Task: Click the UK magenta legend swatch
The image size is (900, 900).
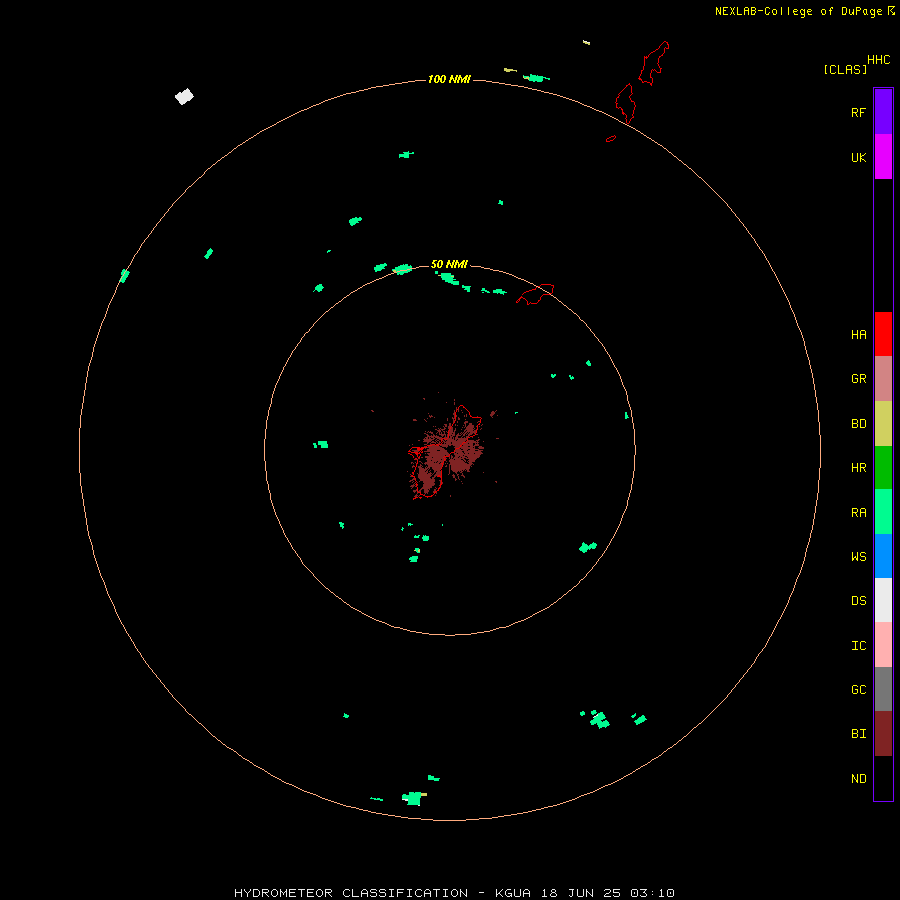Action: point(883,157)
